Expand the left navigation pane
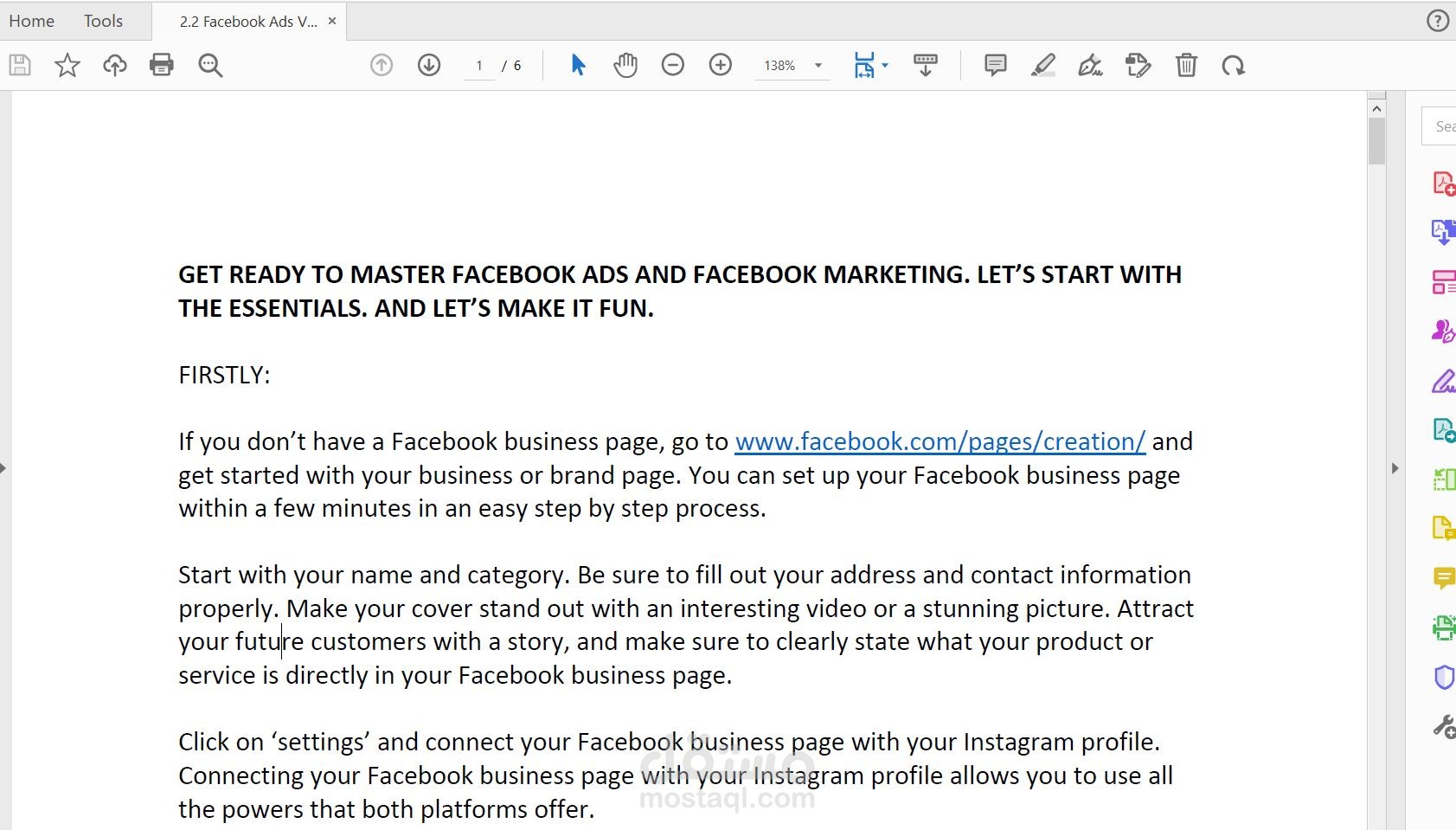The image size is (1456, 830). click(x=3, y=468)
